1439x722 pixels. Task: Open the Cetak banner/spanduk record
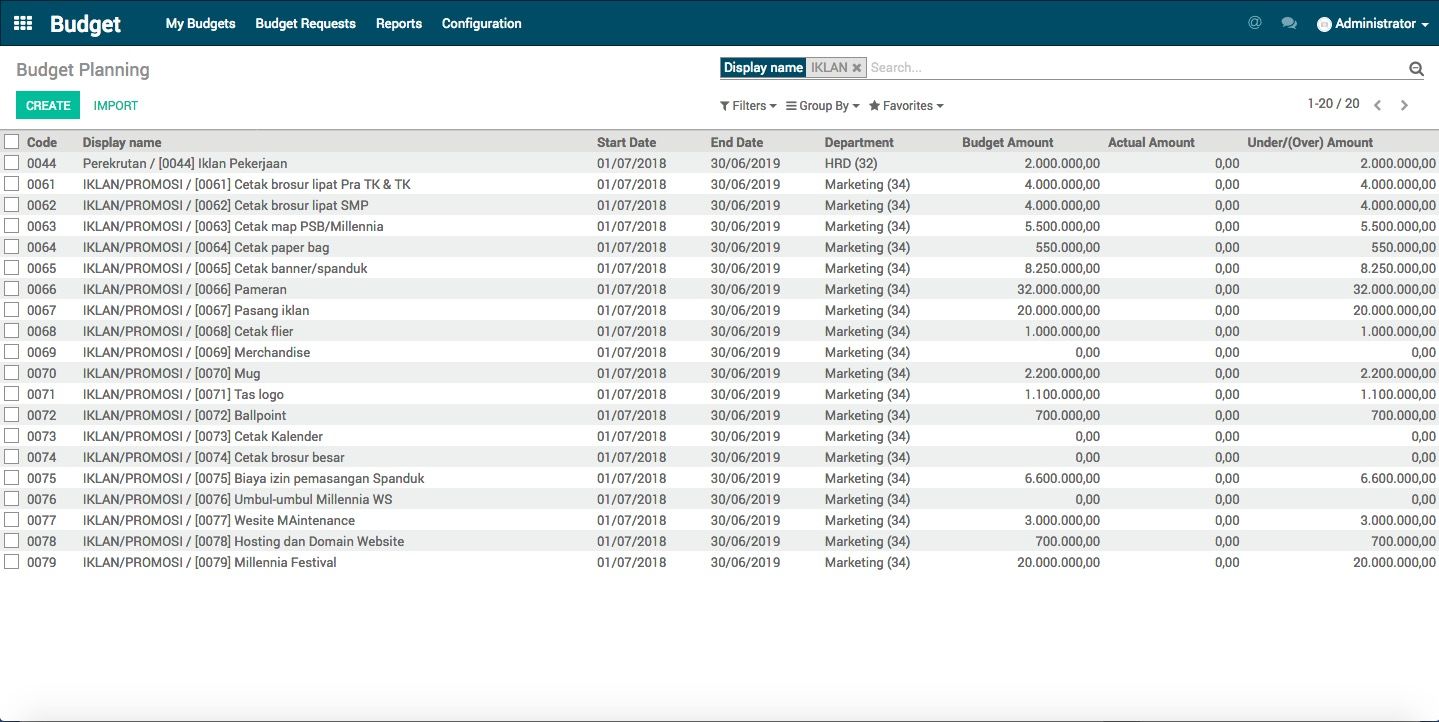225,268
